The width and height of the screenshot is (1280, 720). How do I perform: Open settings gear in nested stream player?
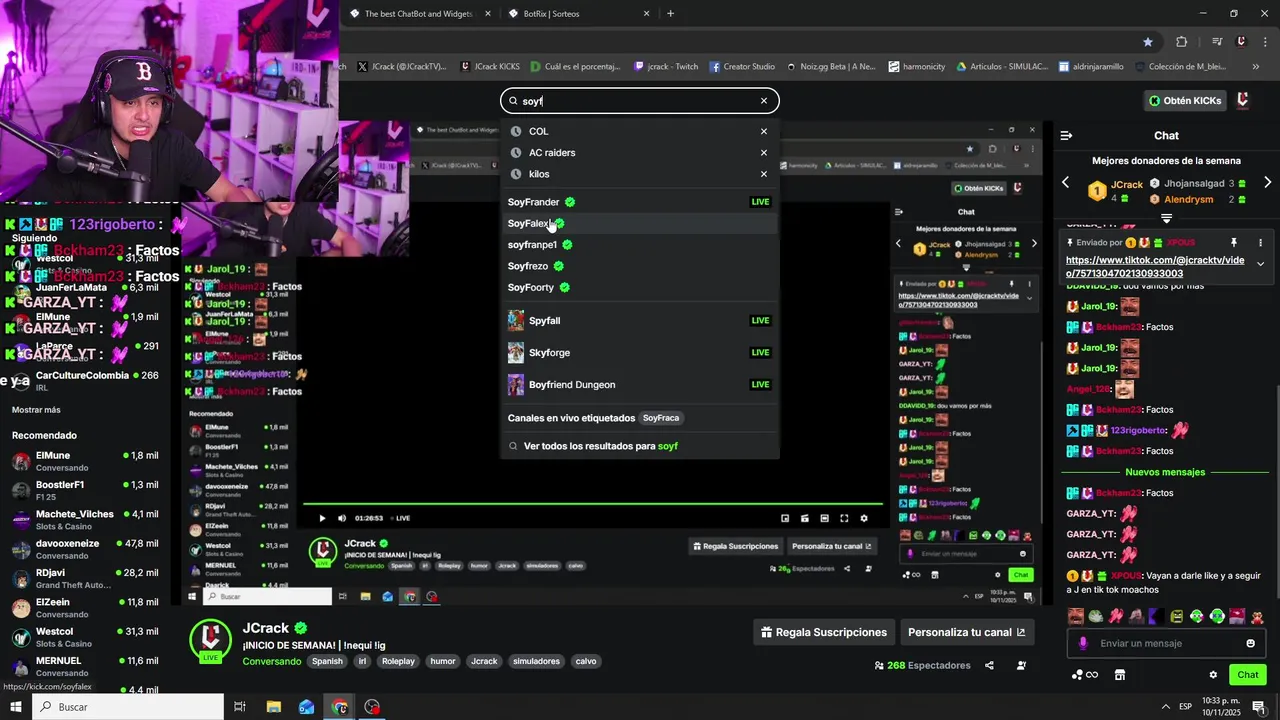click(x=864, y=518)
